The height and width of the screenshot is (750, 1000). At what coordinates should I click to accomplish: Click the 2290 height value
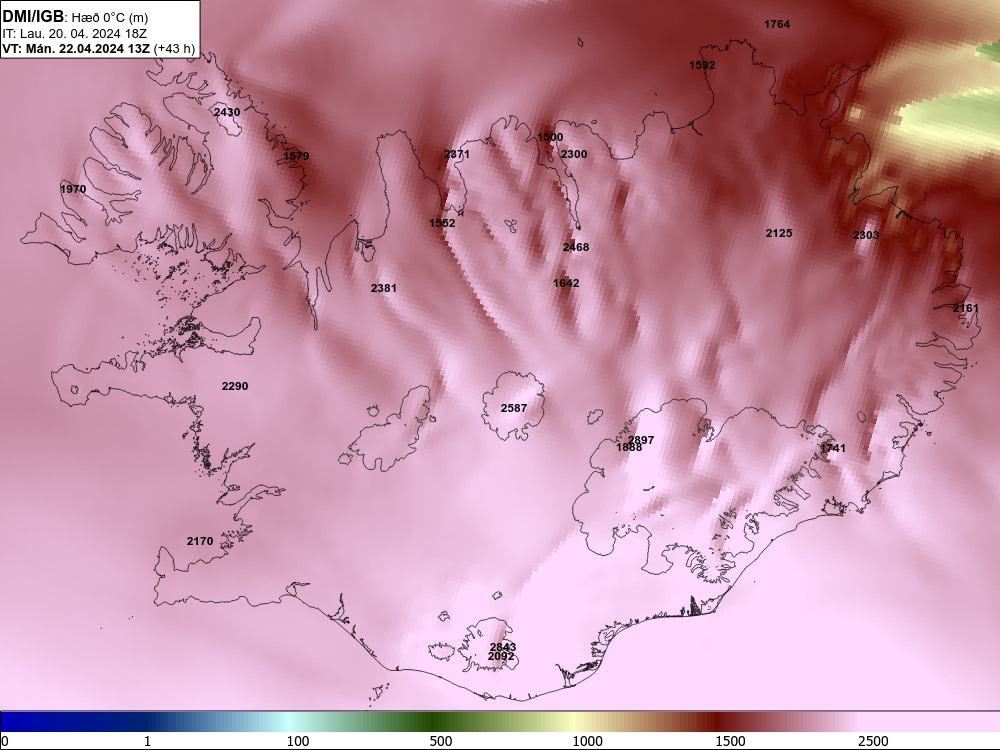click(x=235, y=386)
